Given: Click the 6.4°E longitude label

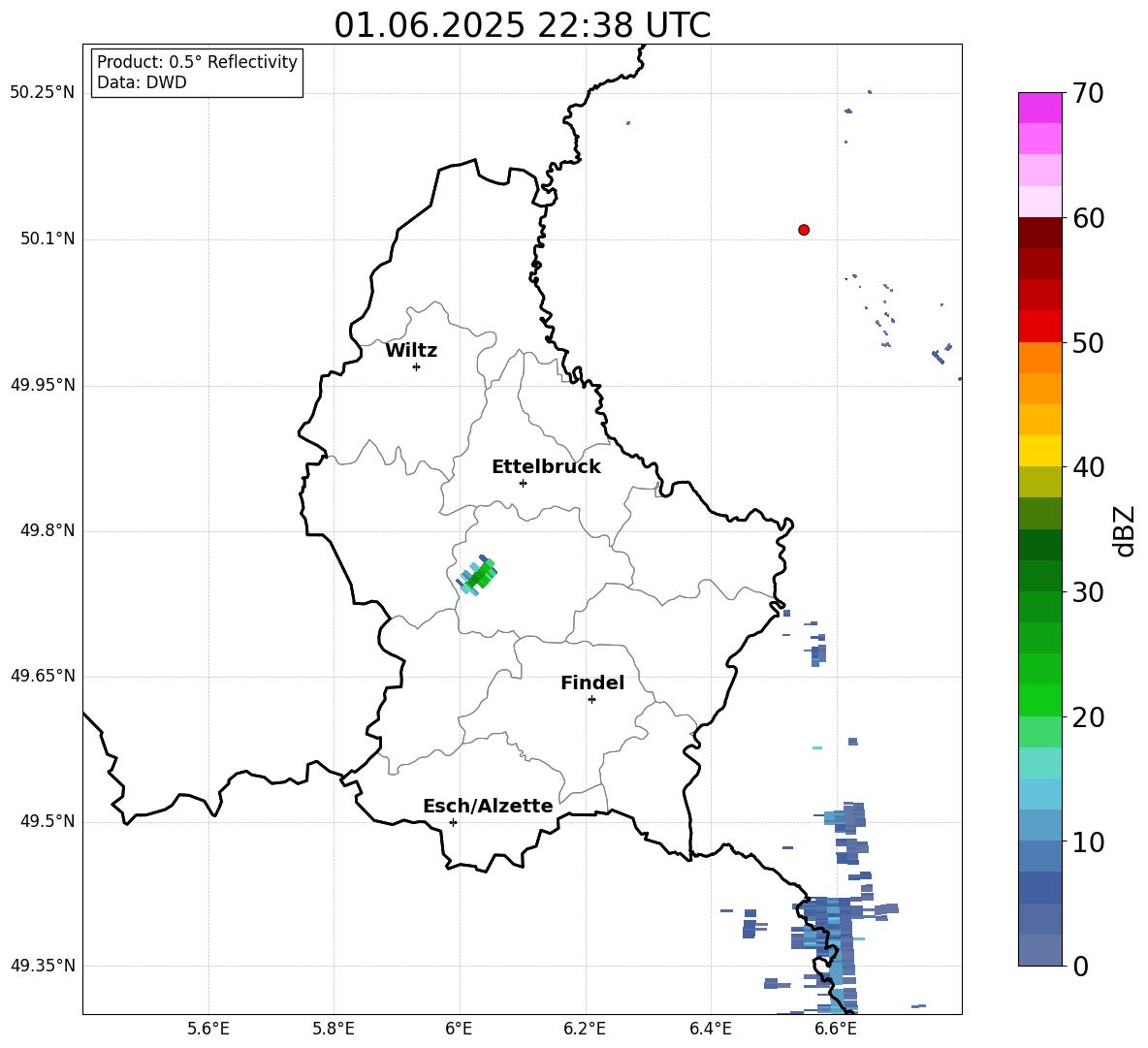Looking at the screenshot, I should [x=710, y=1029].
